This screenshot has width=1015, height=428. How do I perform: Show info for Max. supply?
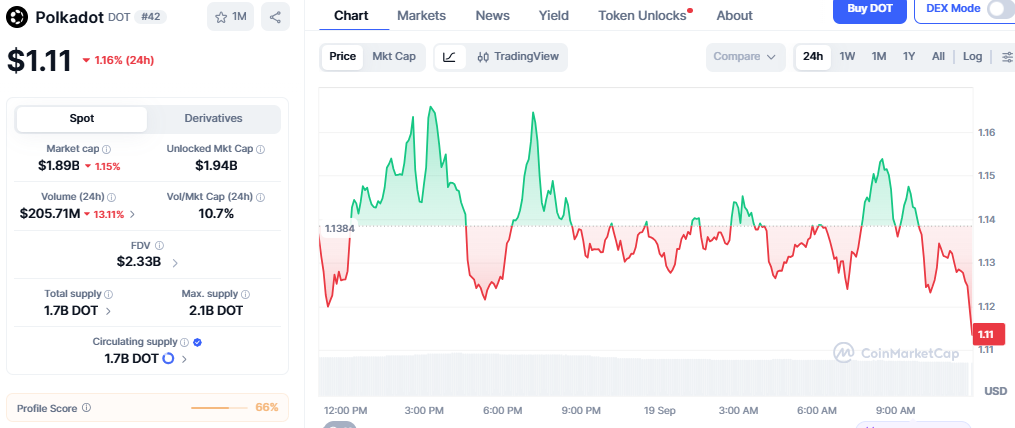(x=245, y=294)
